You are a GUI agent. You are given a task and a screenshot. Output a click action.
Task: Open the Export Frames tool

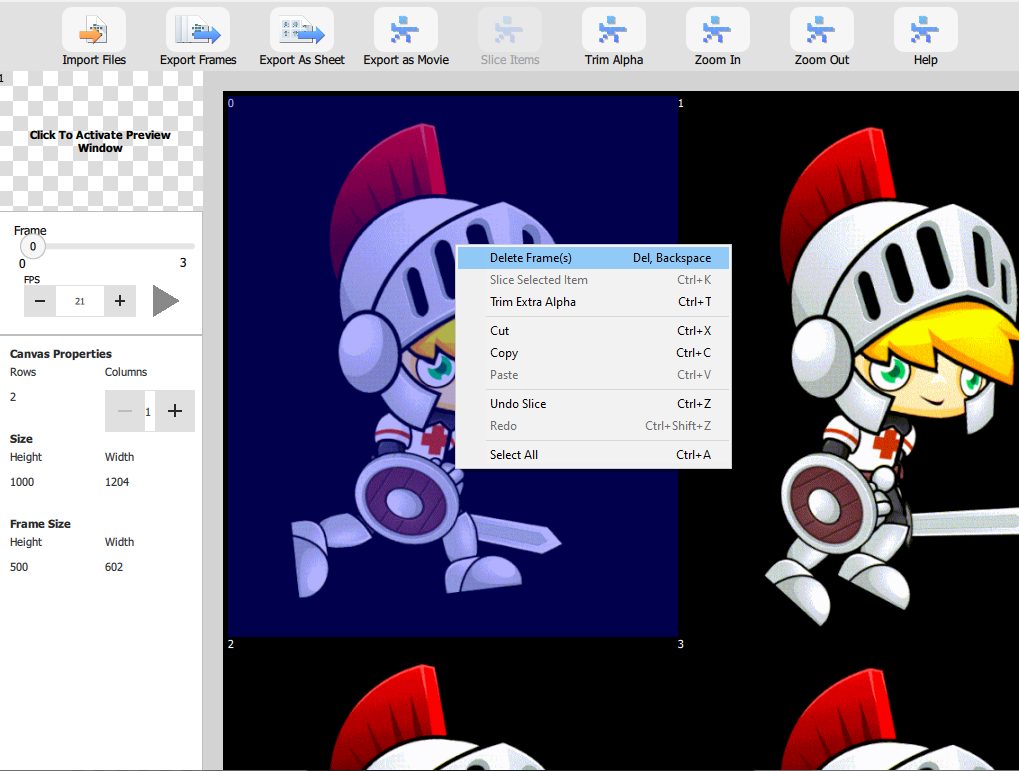point(198,31)
